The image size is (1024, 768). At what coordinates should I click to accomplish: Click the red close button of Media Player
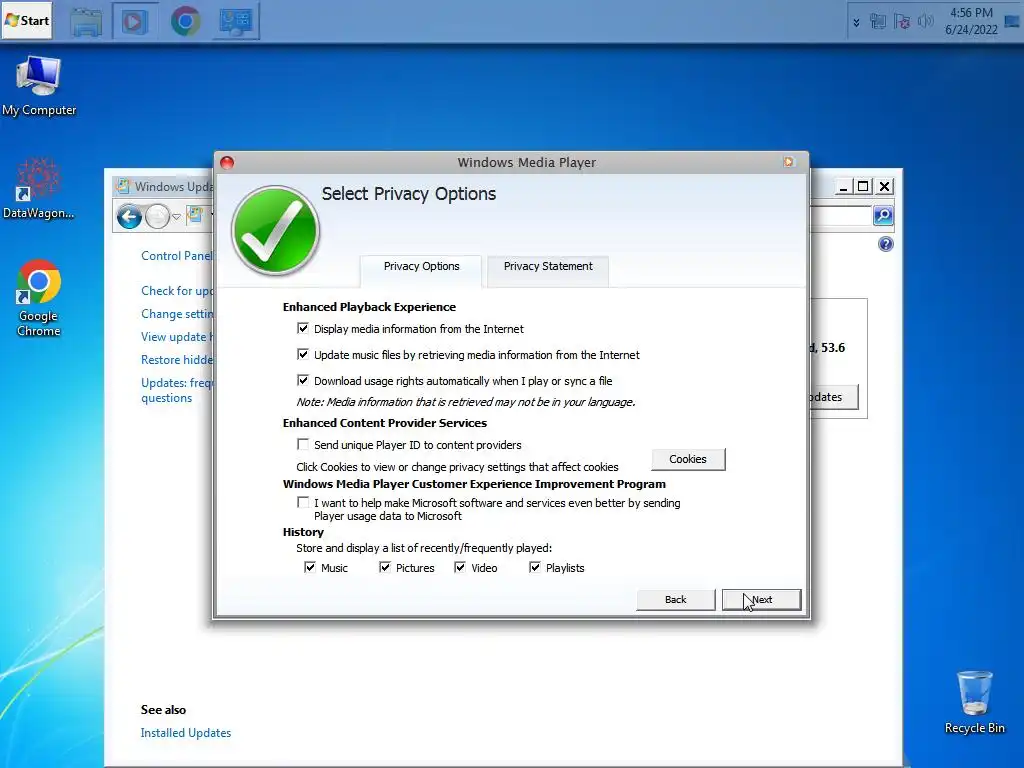click(x=227, y=163)
